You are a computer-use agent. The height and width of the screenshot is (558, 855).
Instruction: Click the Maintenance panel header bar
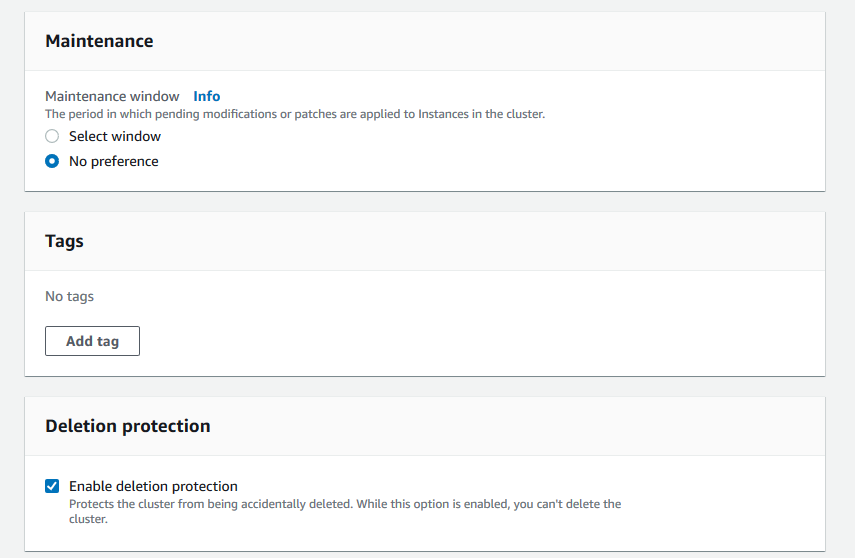pos(500,41)
